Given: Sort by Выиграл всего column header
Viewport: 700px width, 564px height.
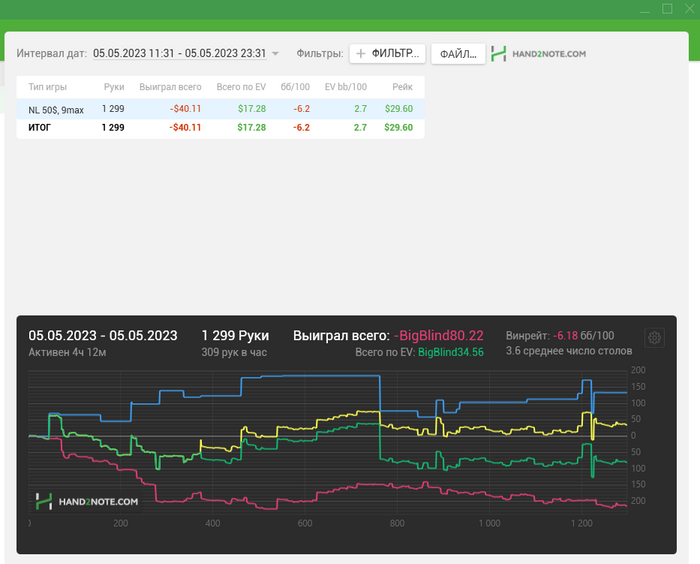Looking at the screenshot, I should click(x=170, y=87).
